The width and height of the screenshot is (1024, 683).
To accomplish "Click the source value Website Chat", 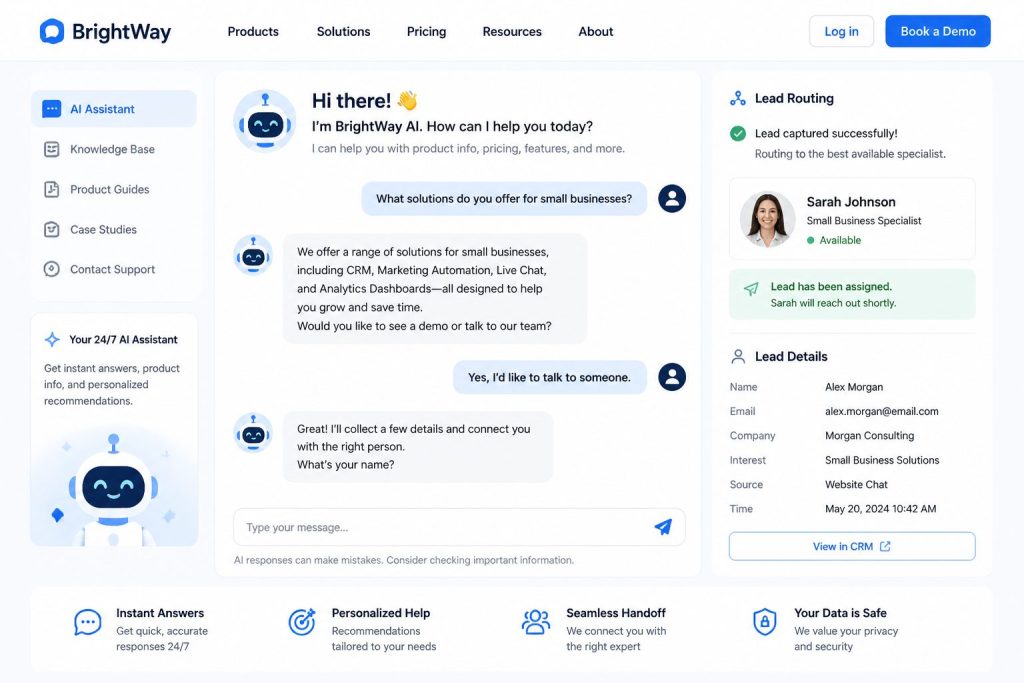I will pos(856,484).
